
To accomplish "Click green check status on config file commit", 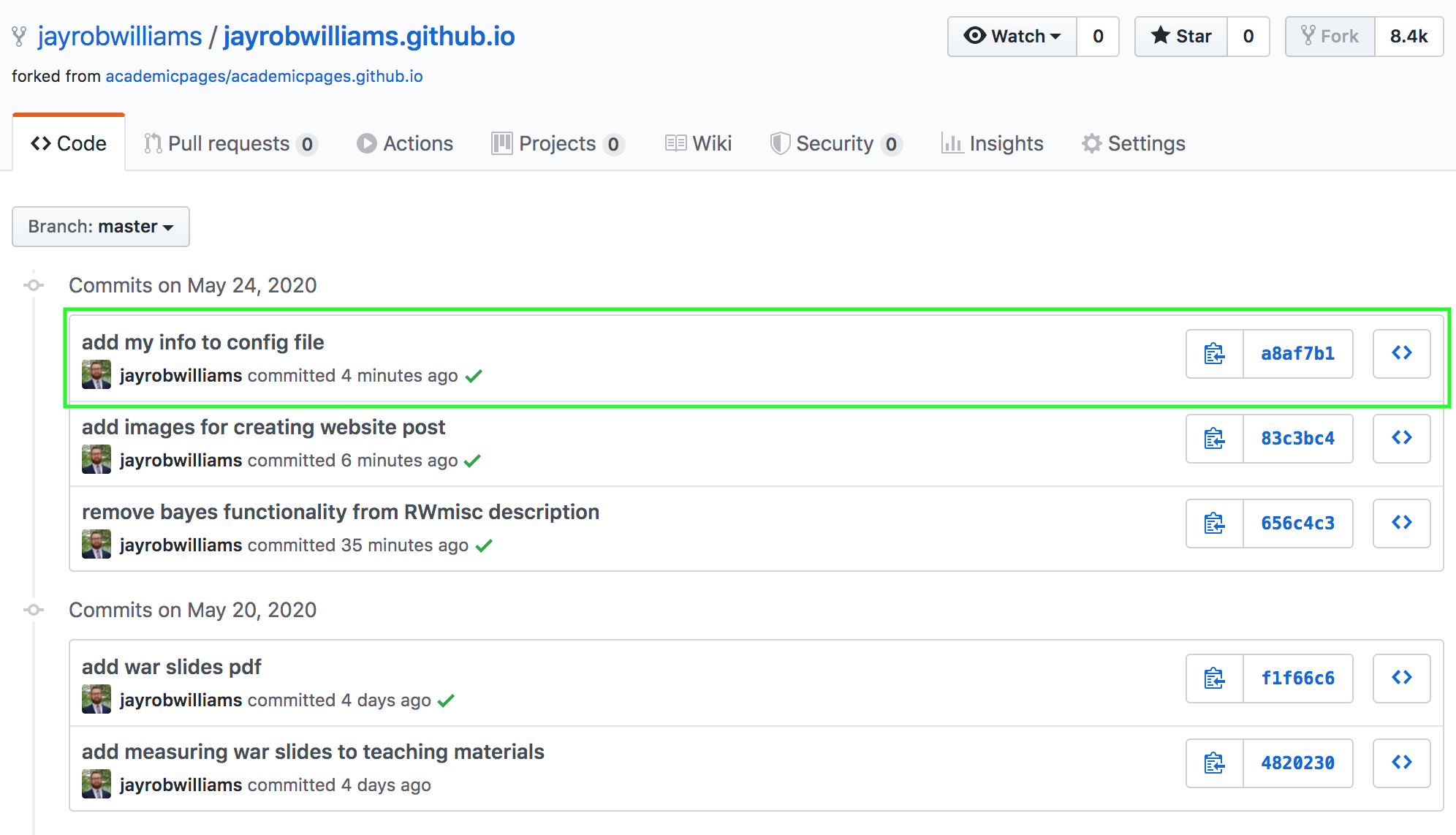I will [474, 376].
